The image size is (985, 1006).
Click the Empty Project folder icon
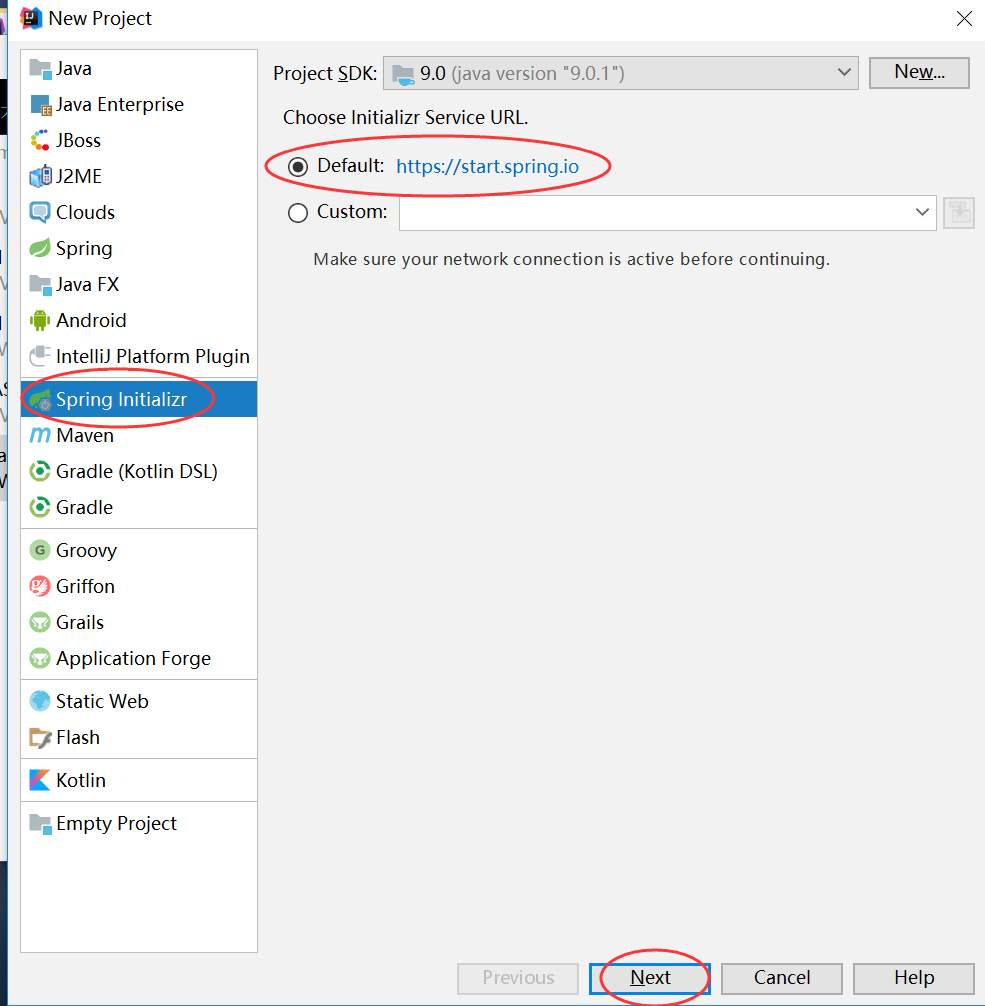click(40, 824)
